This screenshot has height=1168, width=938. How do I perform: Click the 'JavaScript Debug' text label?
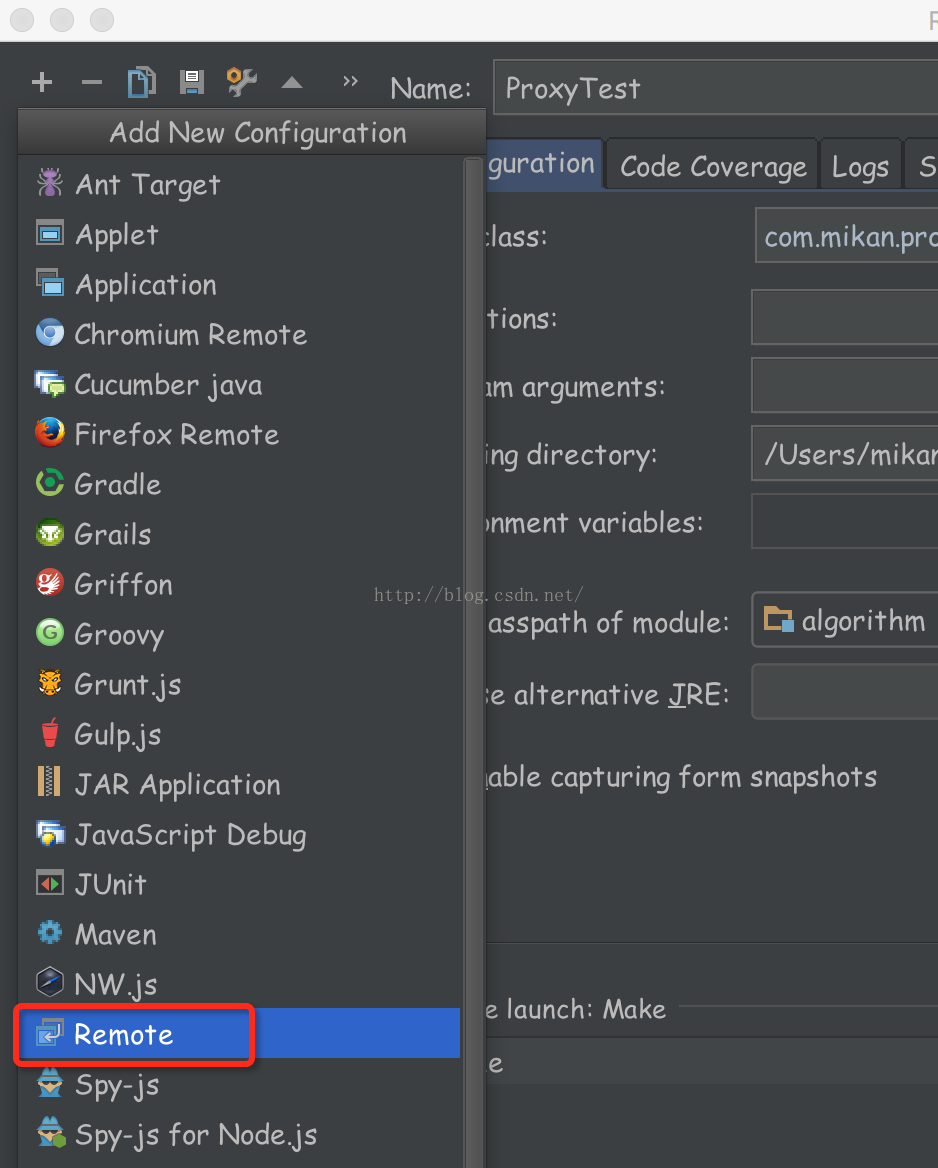coord(191,835)
